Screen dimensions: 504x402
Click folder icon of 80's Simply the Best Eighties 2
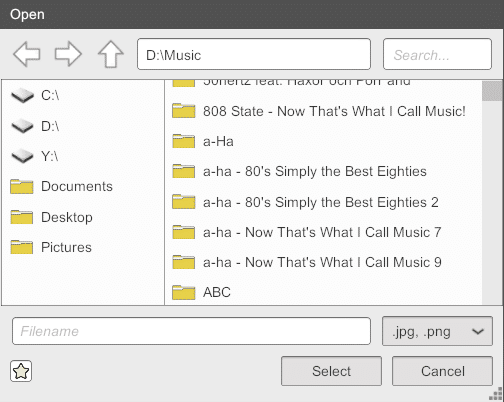(184, 202)
